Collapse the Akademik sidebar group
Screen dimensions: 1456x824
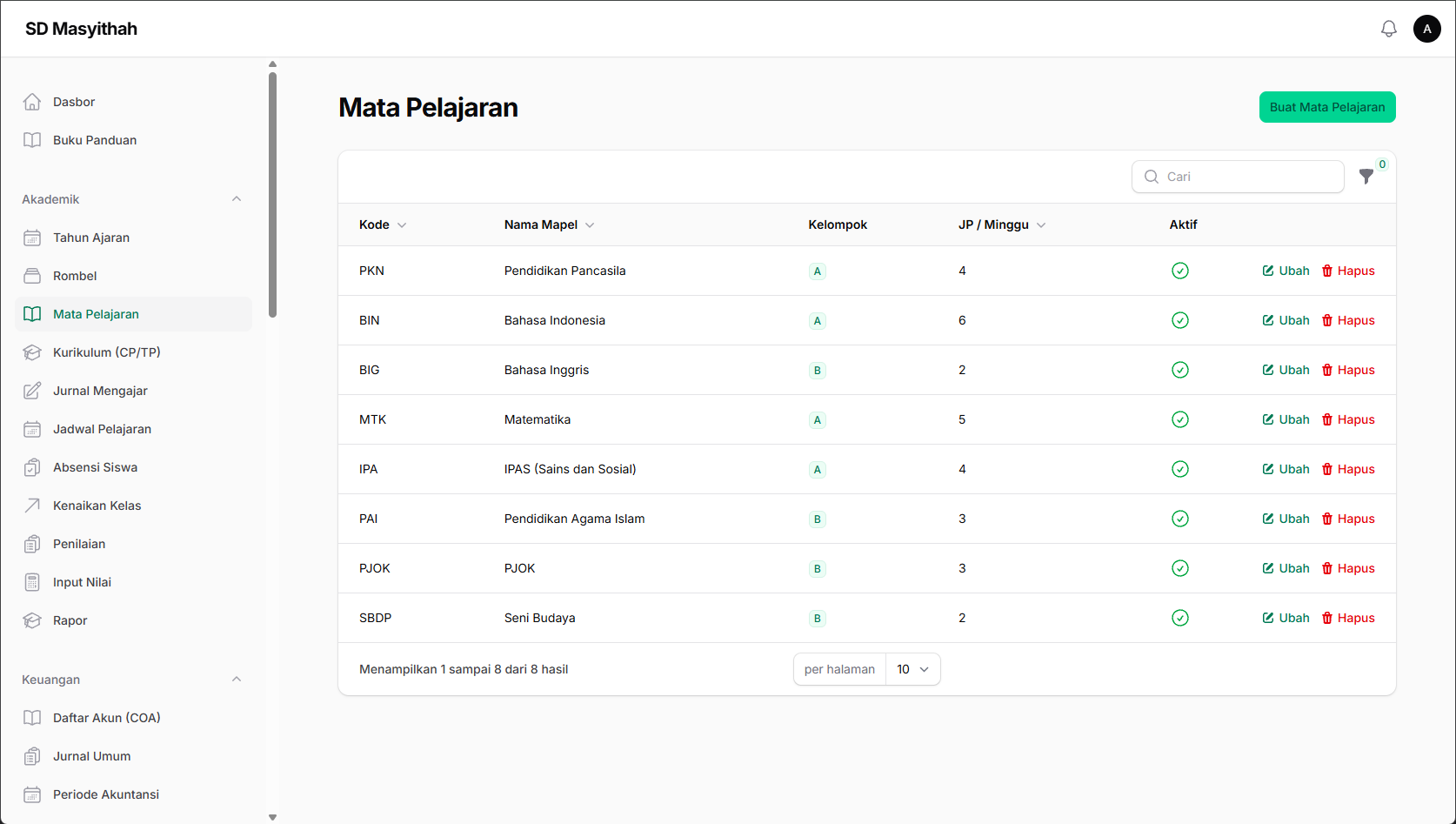tap(237, 199)
